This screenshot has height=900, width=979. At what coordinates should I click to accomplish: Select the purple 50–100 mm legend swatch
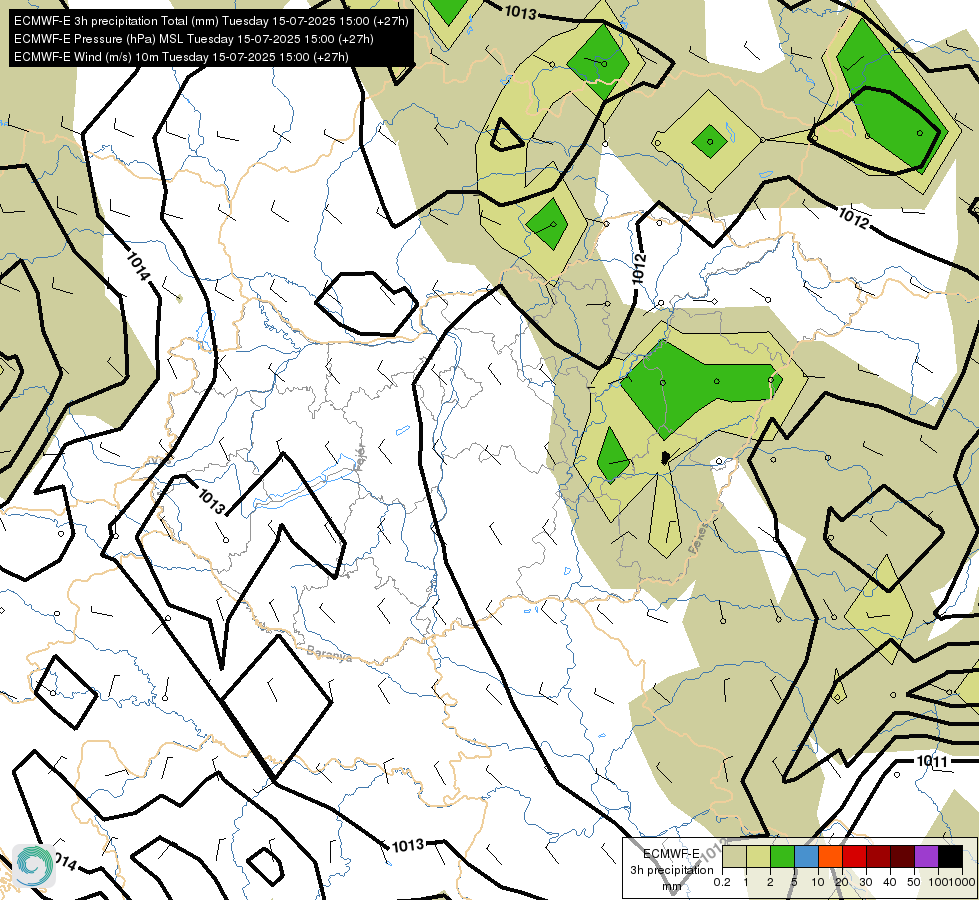(x=927, y=857)
